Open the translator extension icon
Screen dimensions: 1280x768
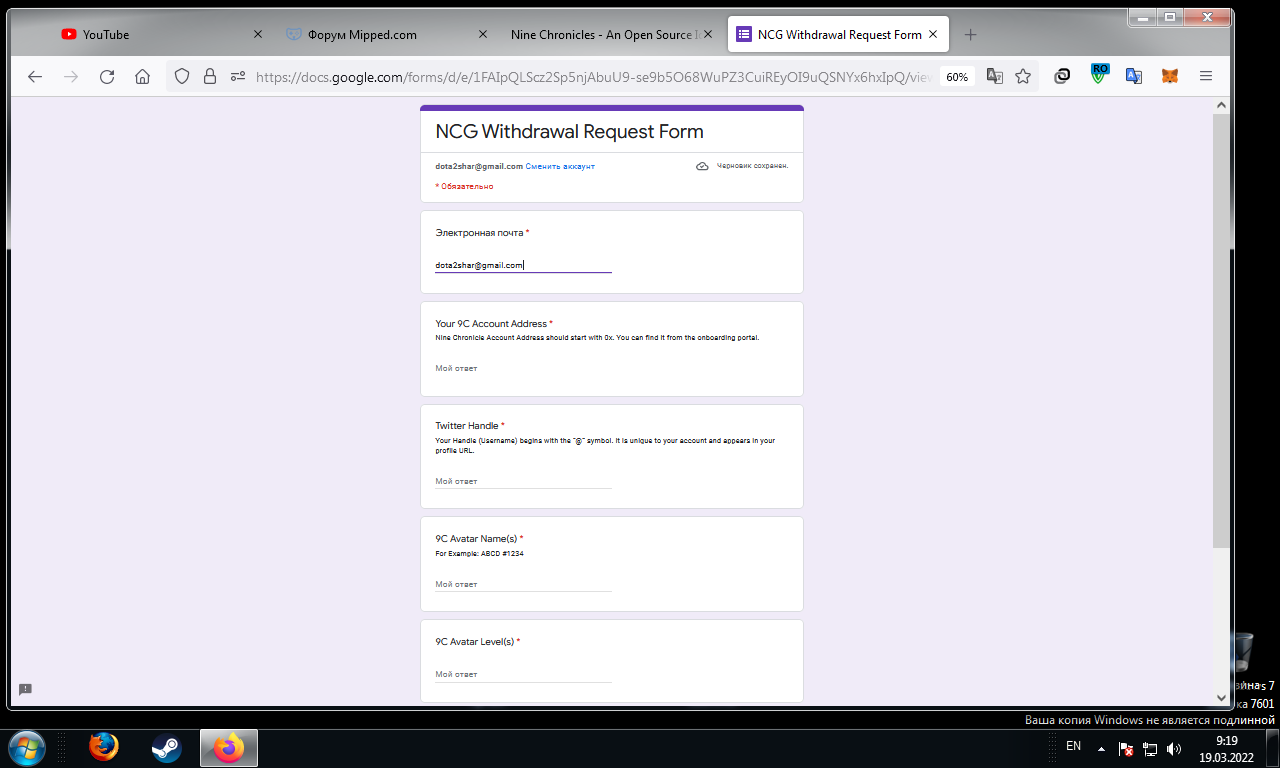coord(1134,76)
